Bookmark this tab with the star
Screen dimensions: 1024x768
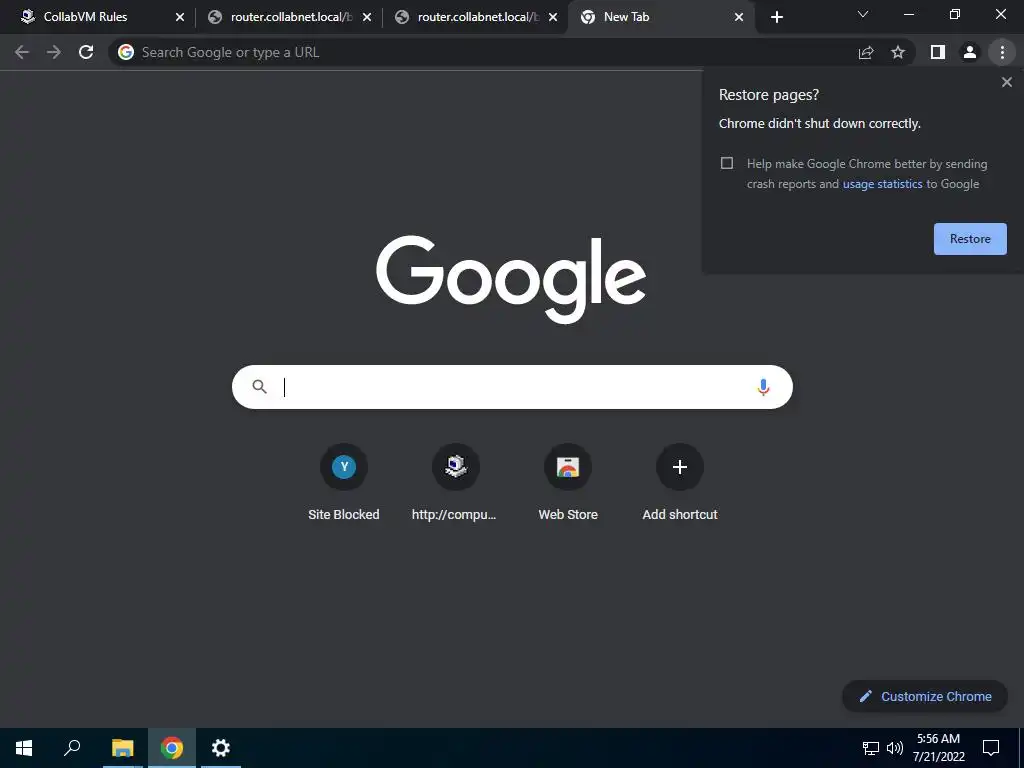point(898,52)
